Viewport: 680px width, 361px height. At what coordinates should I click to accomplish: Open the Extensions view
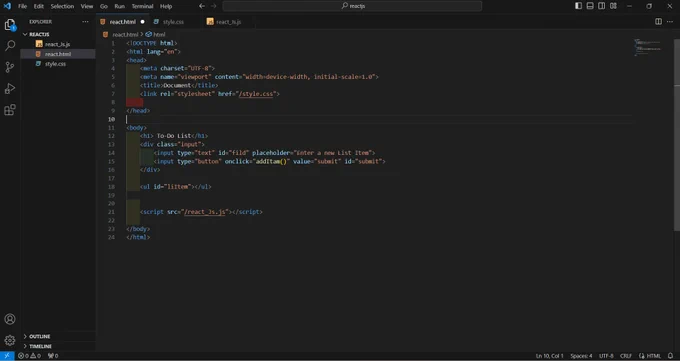(10, 110)
